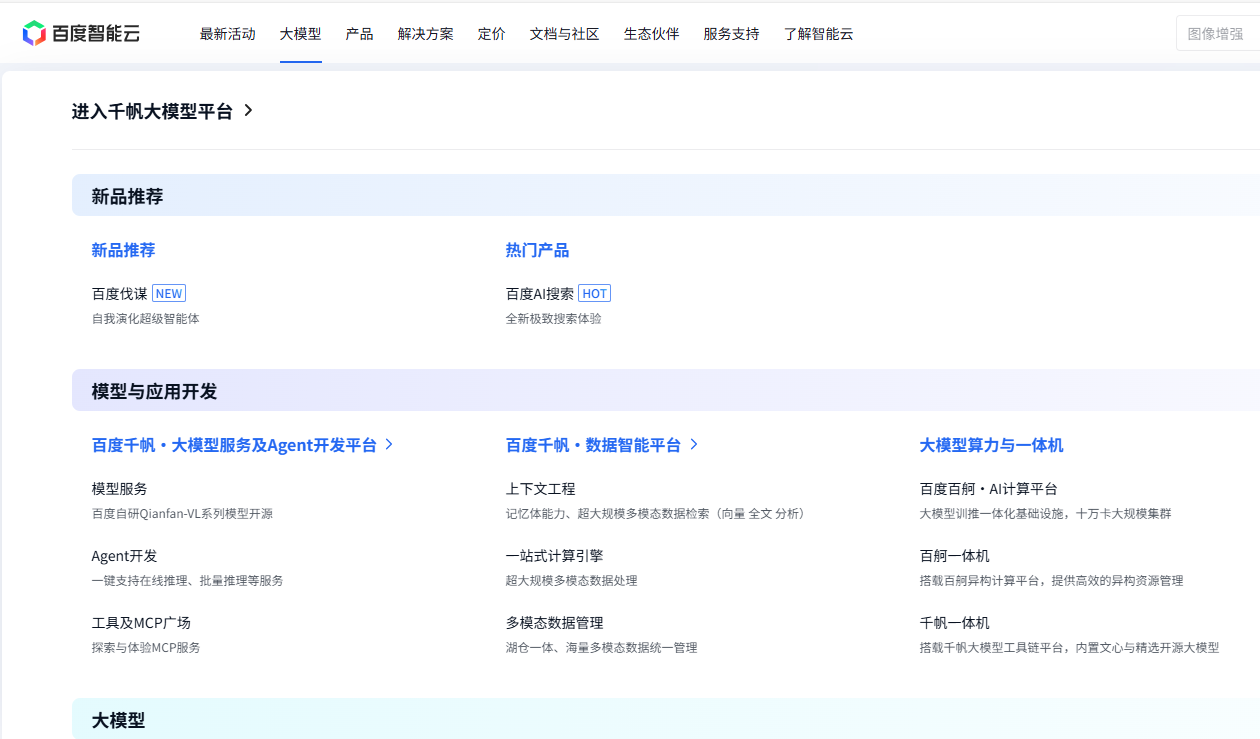Click chevron next to 进入千帆大模型平台
This screenshot has width=1260, height=739.
248,111
